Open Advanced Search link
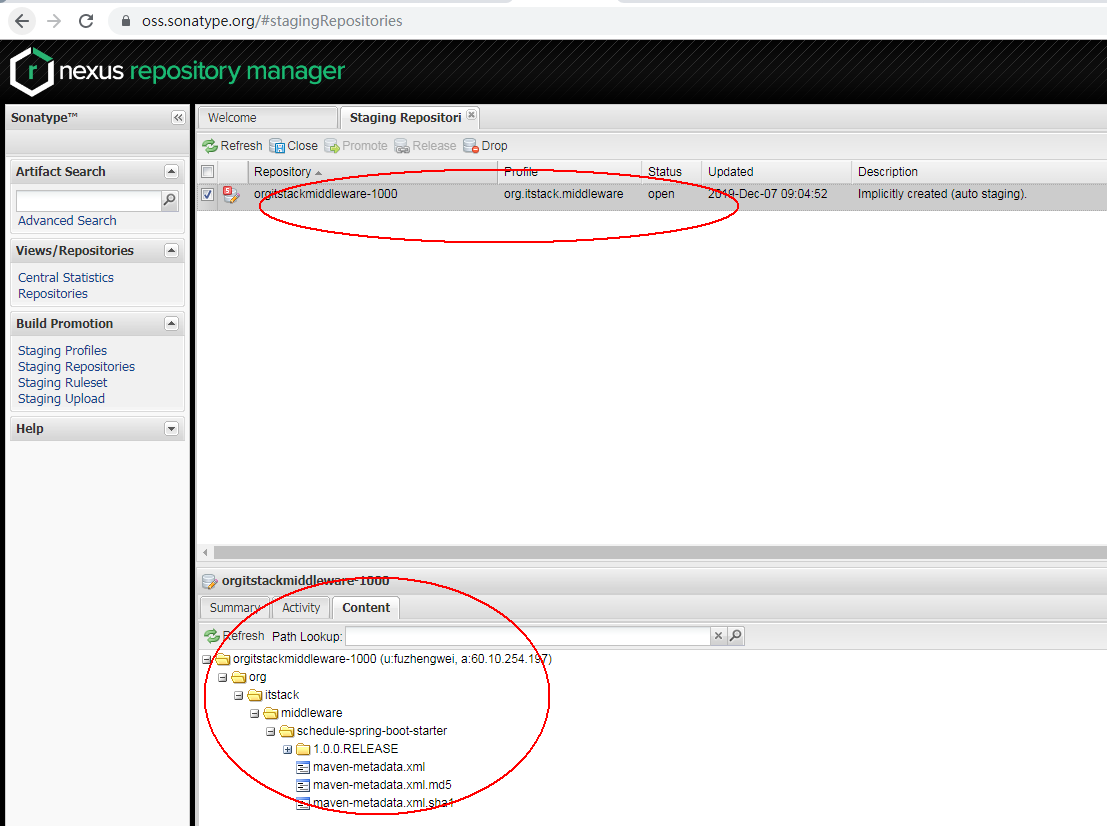The height and width of the screenshot is (826, 1107). click(67, 221)
